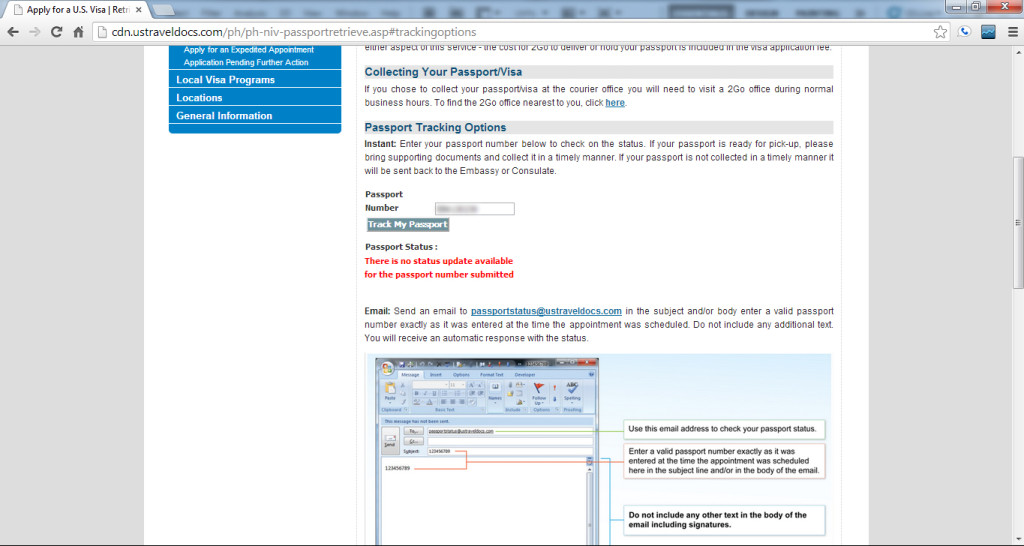This screenshot has height=546, width=1024.
Task: Click the Outlook email instructions screenshot
Action: tap(598, 449)
